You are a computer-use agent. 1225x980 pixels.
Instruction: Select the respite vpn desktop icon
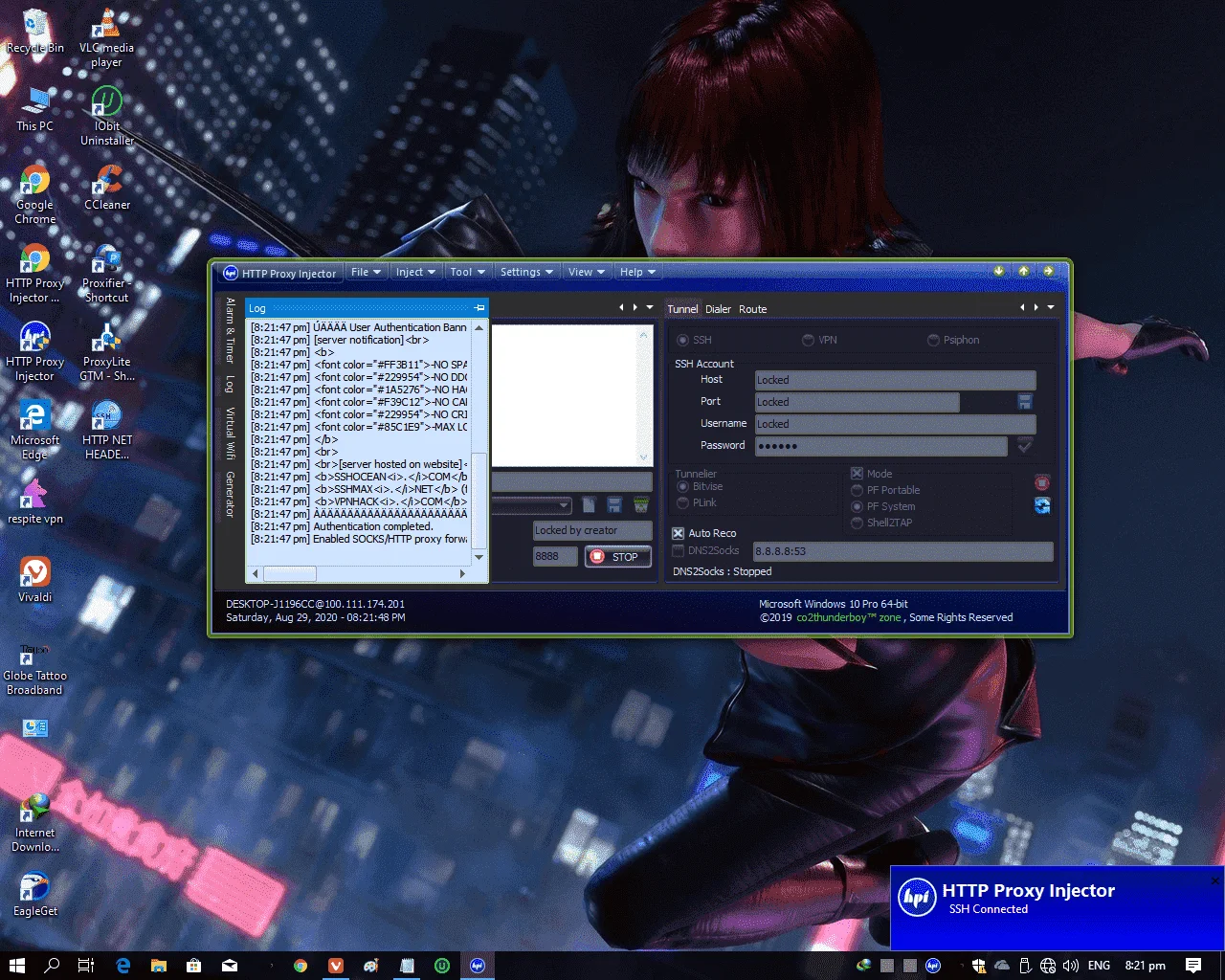click(35, 502)
